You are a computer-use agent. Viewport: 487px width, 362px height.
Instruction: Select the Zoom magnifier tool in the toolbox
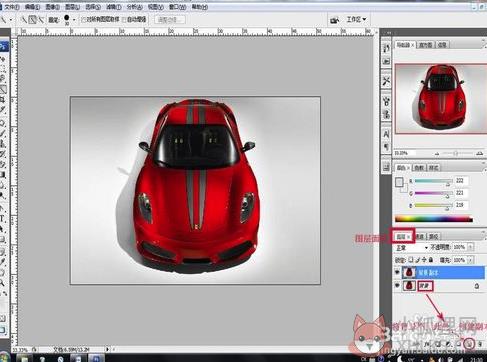click(x=3, y=283)
